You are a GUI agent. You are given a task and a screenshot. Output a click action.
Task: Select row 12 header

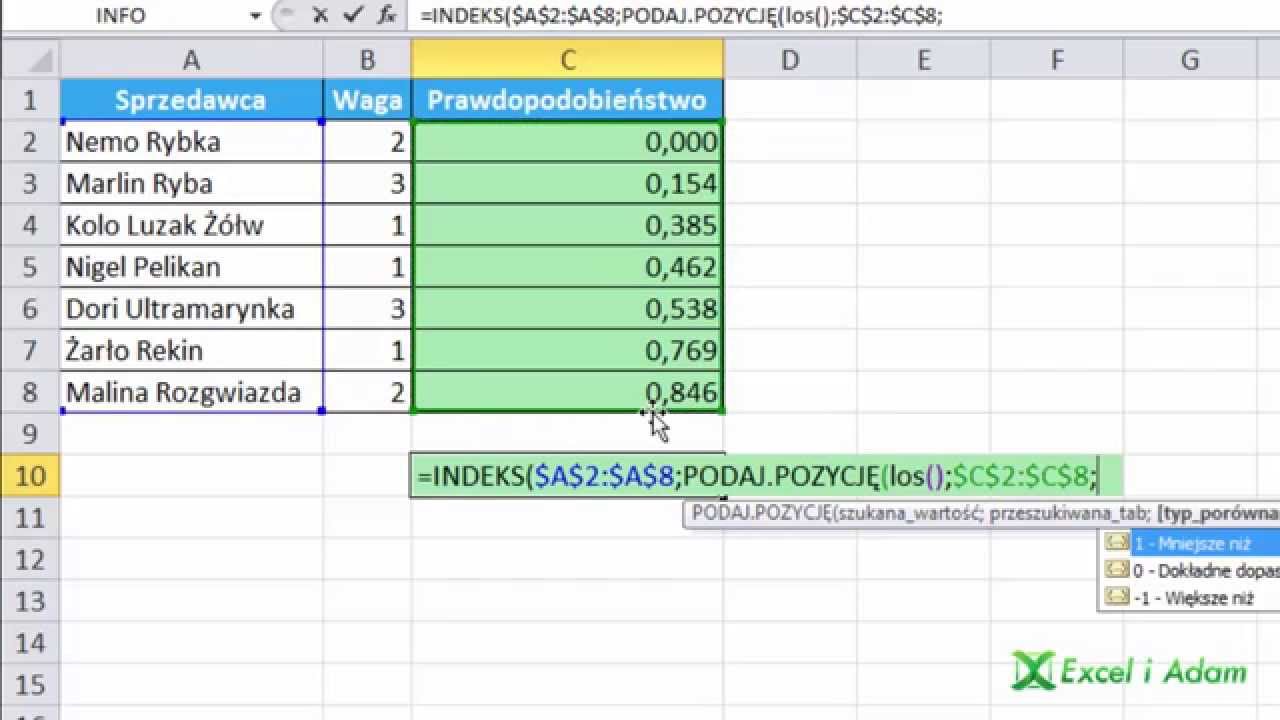click(30, 559)
